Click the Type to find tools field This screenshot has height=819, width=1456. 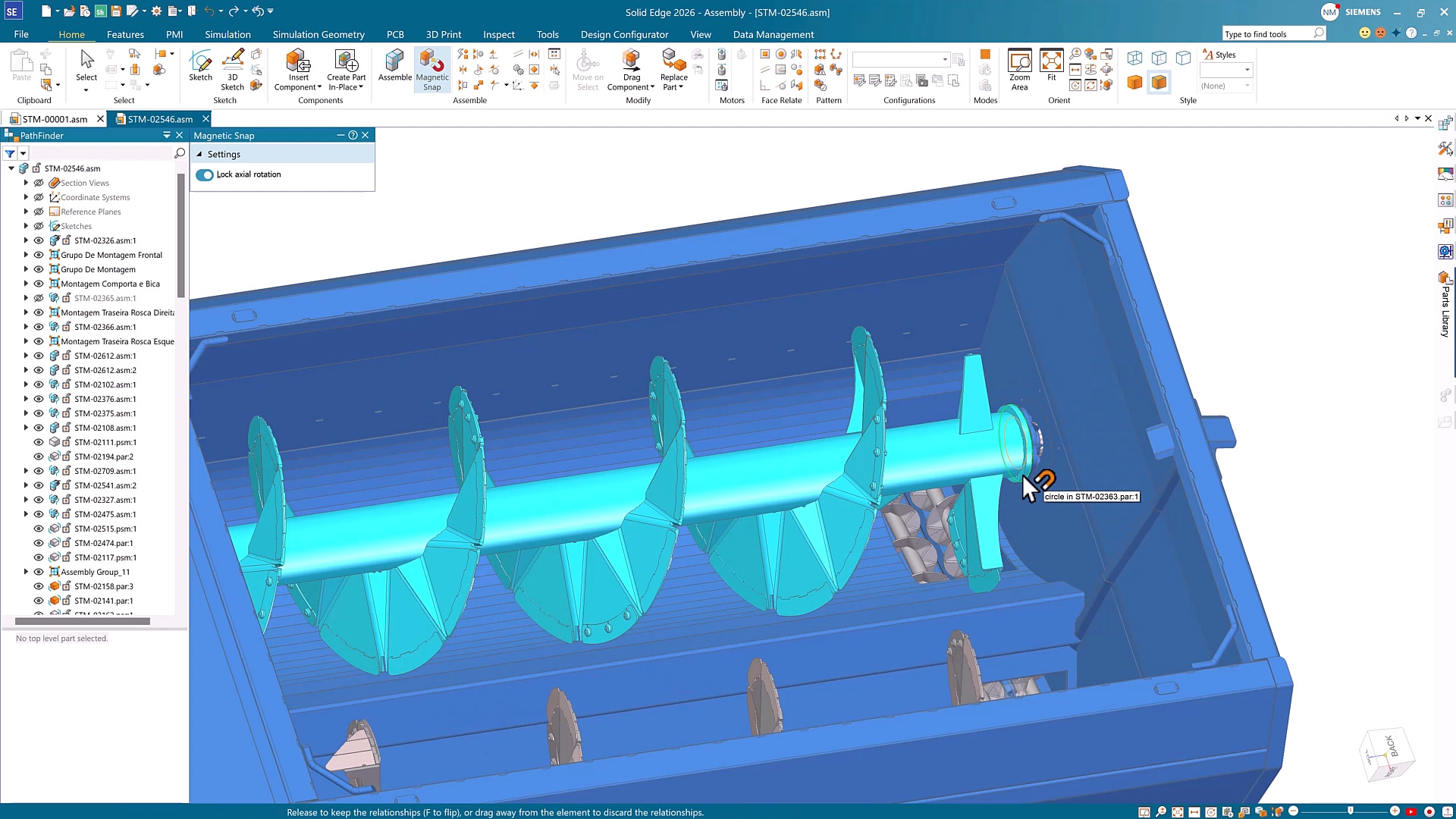[1266, 33]
